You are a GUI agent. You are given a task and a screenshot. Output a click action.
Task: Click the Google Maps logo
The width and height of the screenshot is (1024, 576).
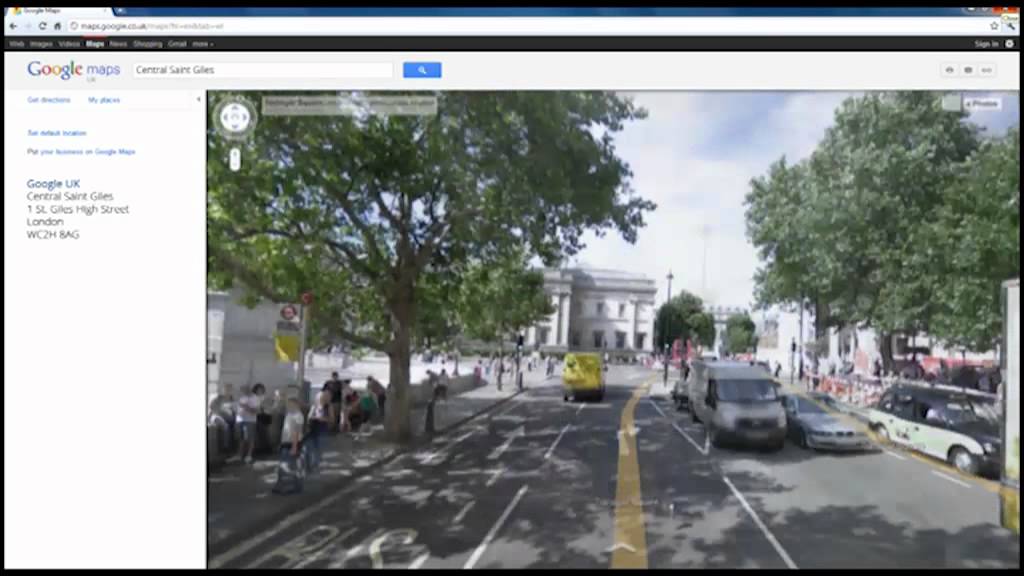coord(73,70)
